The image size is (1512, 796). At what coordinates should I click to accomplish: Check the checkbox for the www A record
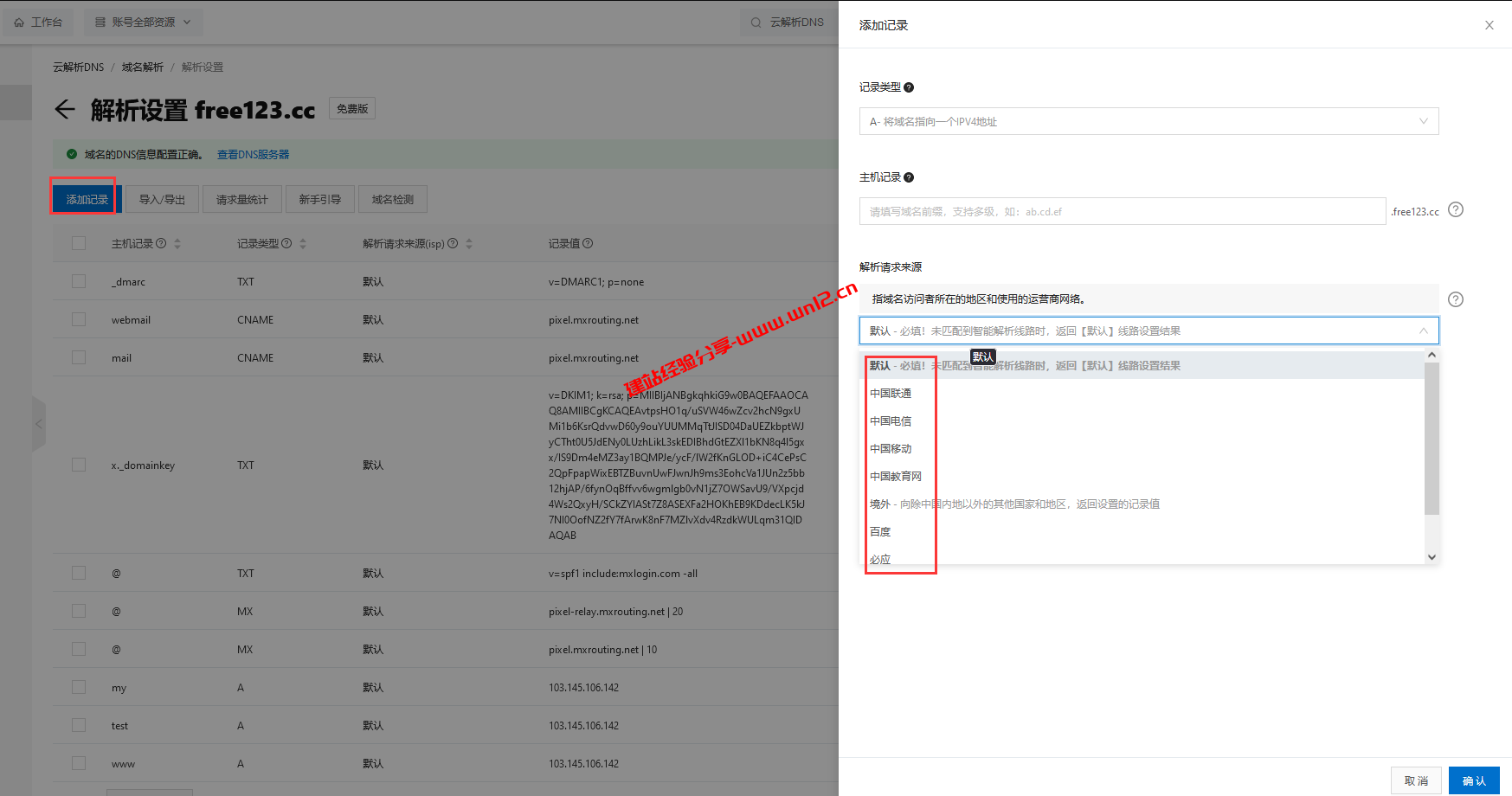pyautogui.click(x=79, y=763)
